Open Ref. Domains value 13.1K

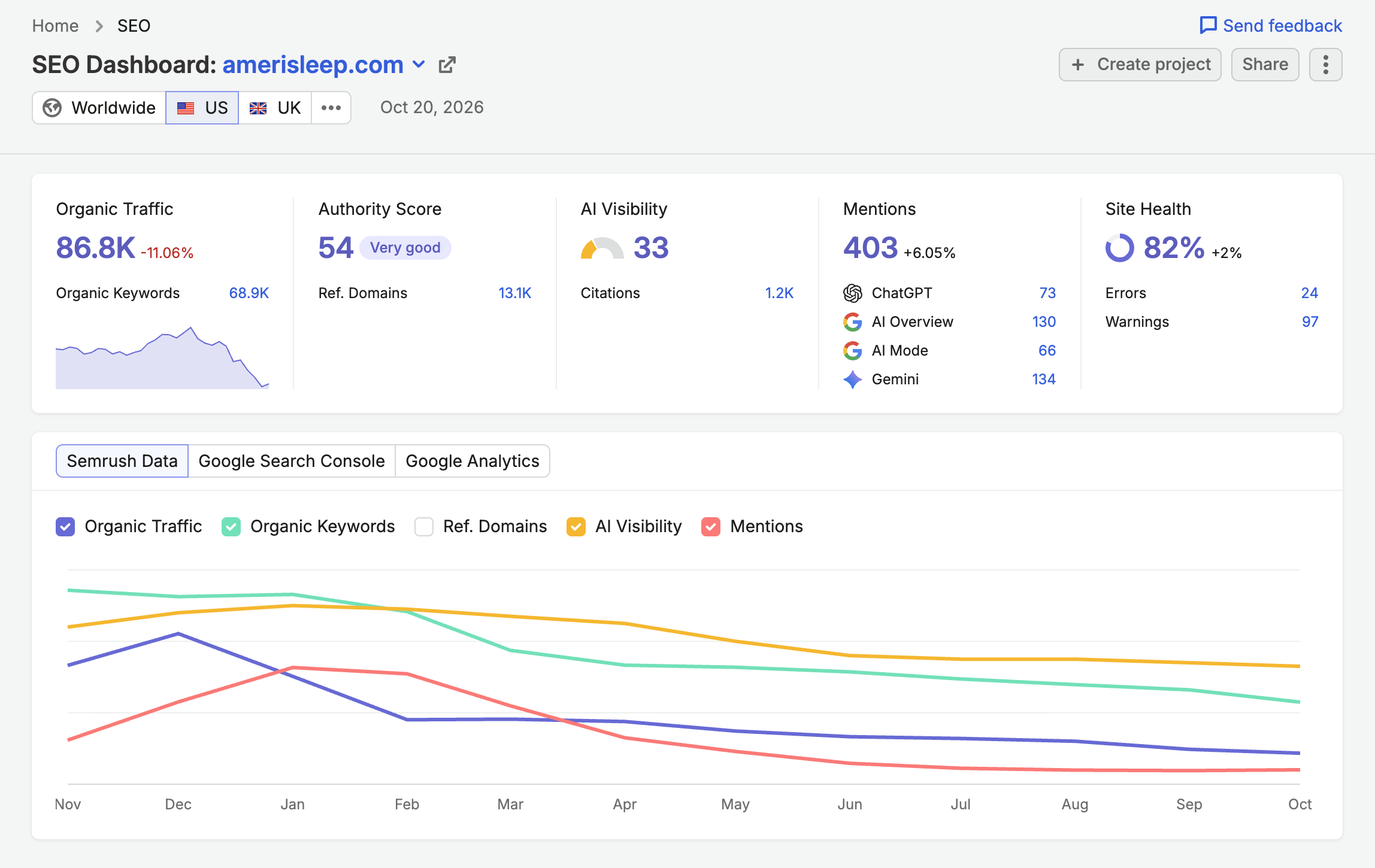coord(515,293)
